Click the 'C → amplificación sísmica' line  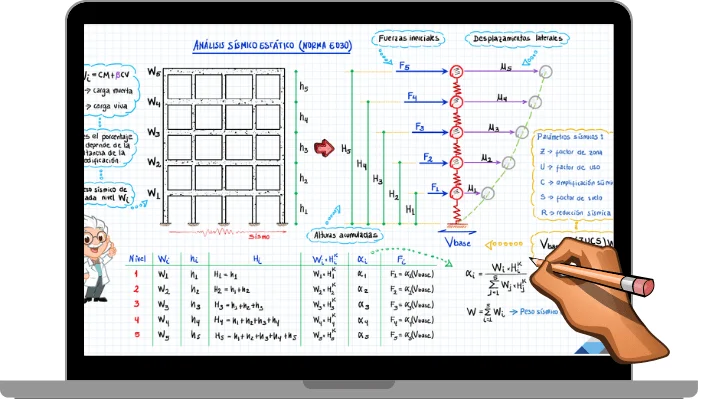coord(576,183)
